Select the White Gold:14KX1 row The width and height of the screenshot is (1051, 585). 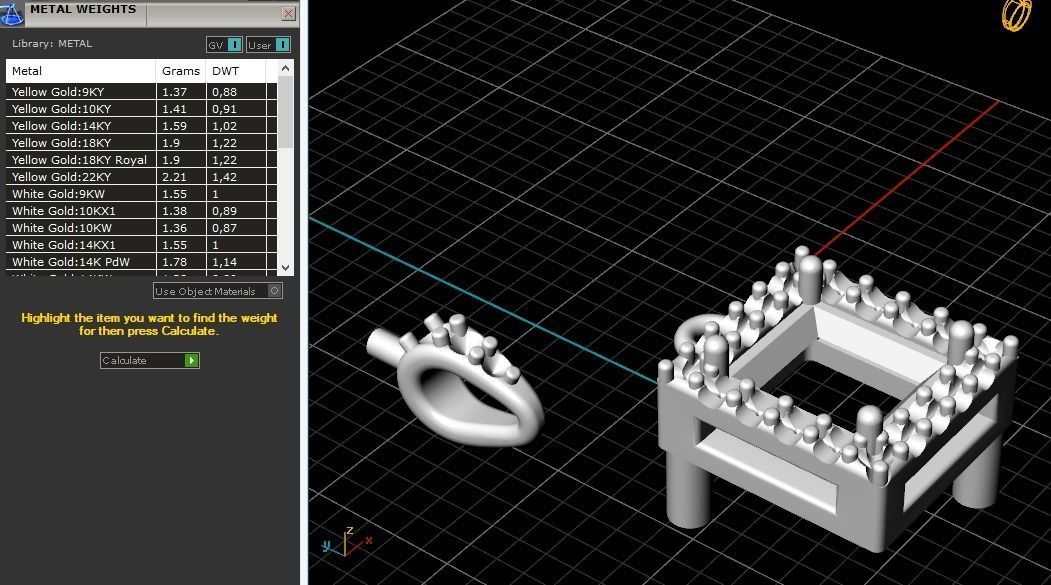(x=141, y=245)
